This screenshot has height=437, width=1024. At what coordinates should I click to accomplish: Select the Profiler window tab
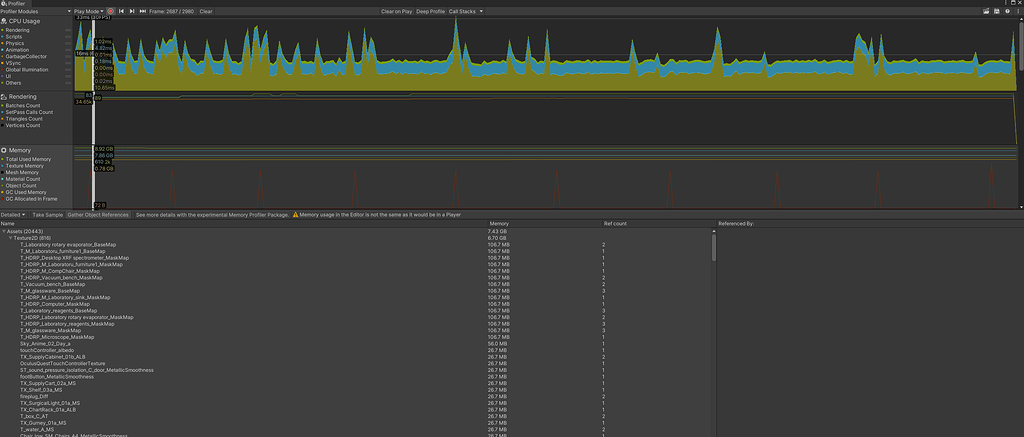[x=15, y=3]
